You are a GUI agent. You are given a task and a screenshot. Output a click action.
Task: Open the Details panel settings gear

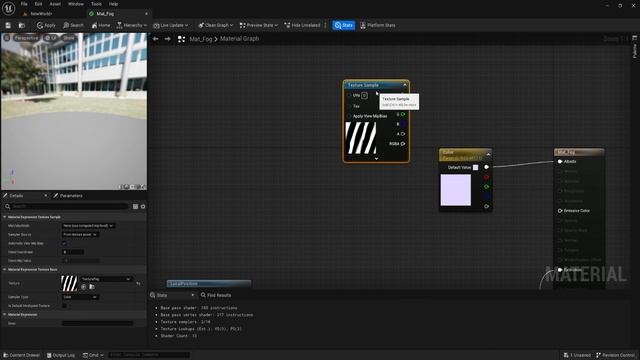coord(143,207)
